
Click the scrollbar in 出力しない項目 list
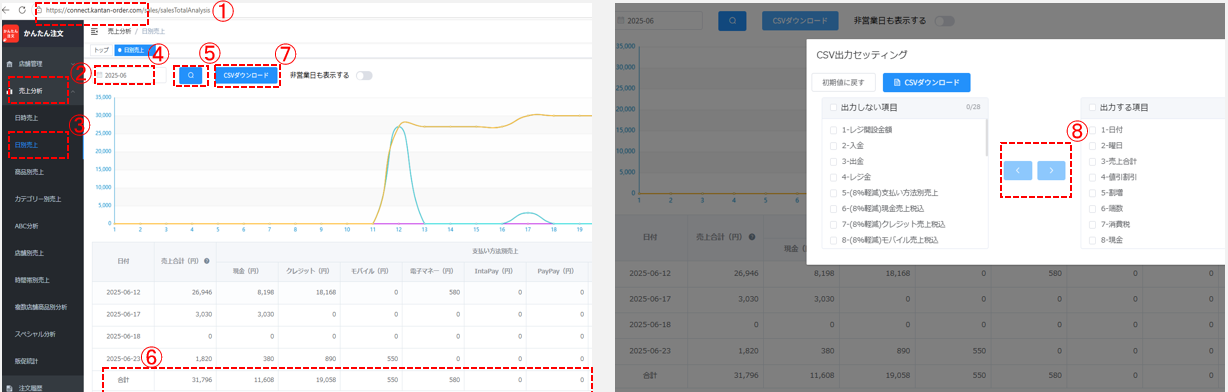987,138
